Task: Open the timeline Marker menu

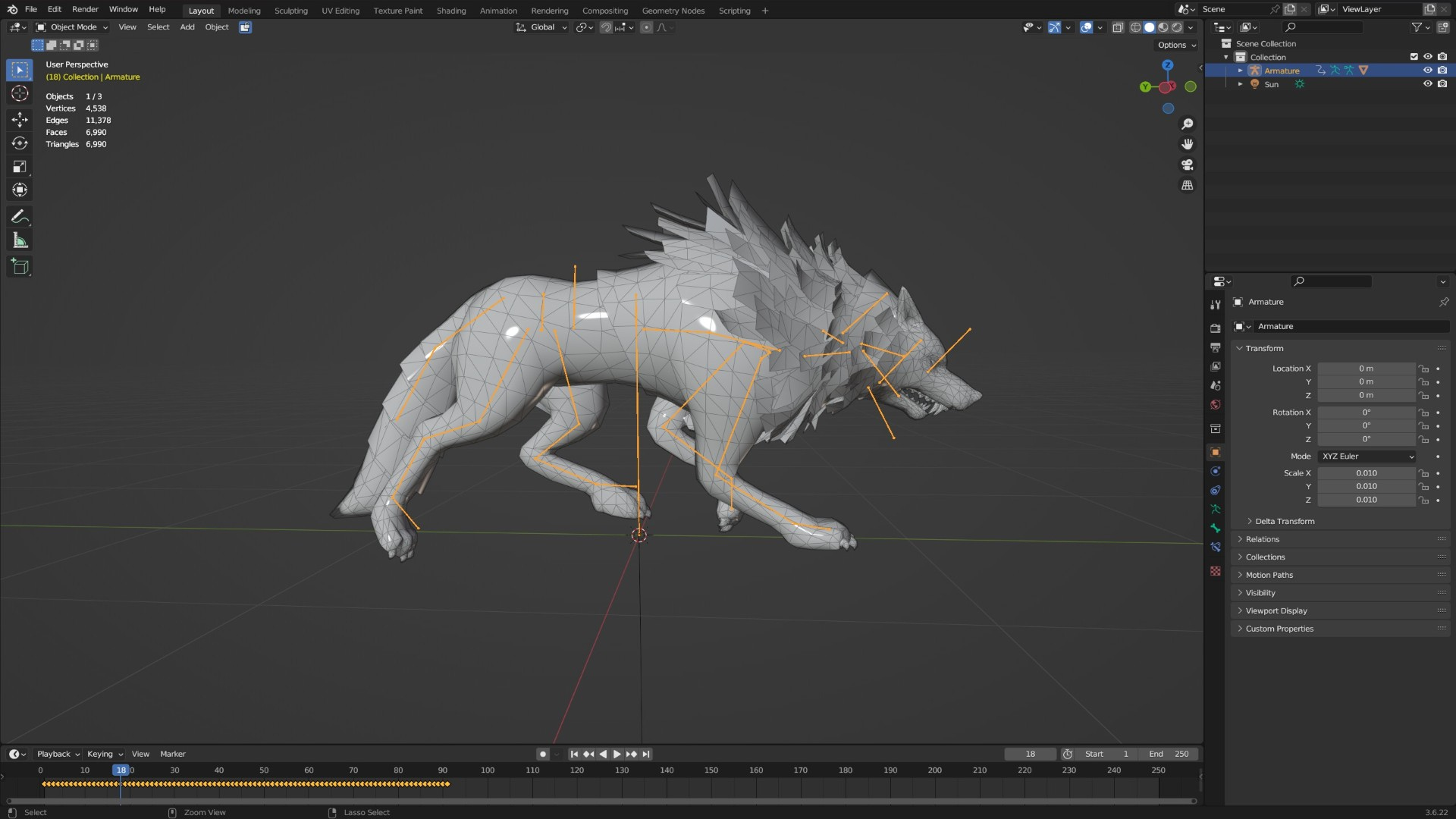Action: (x=173, y=754)
